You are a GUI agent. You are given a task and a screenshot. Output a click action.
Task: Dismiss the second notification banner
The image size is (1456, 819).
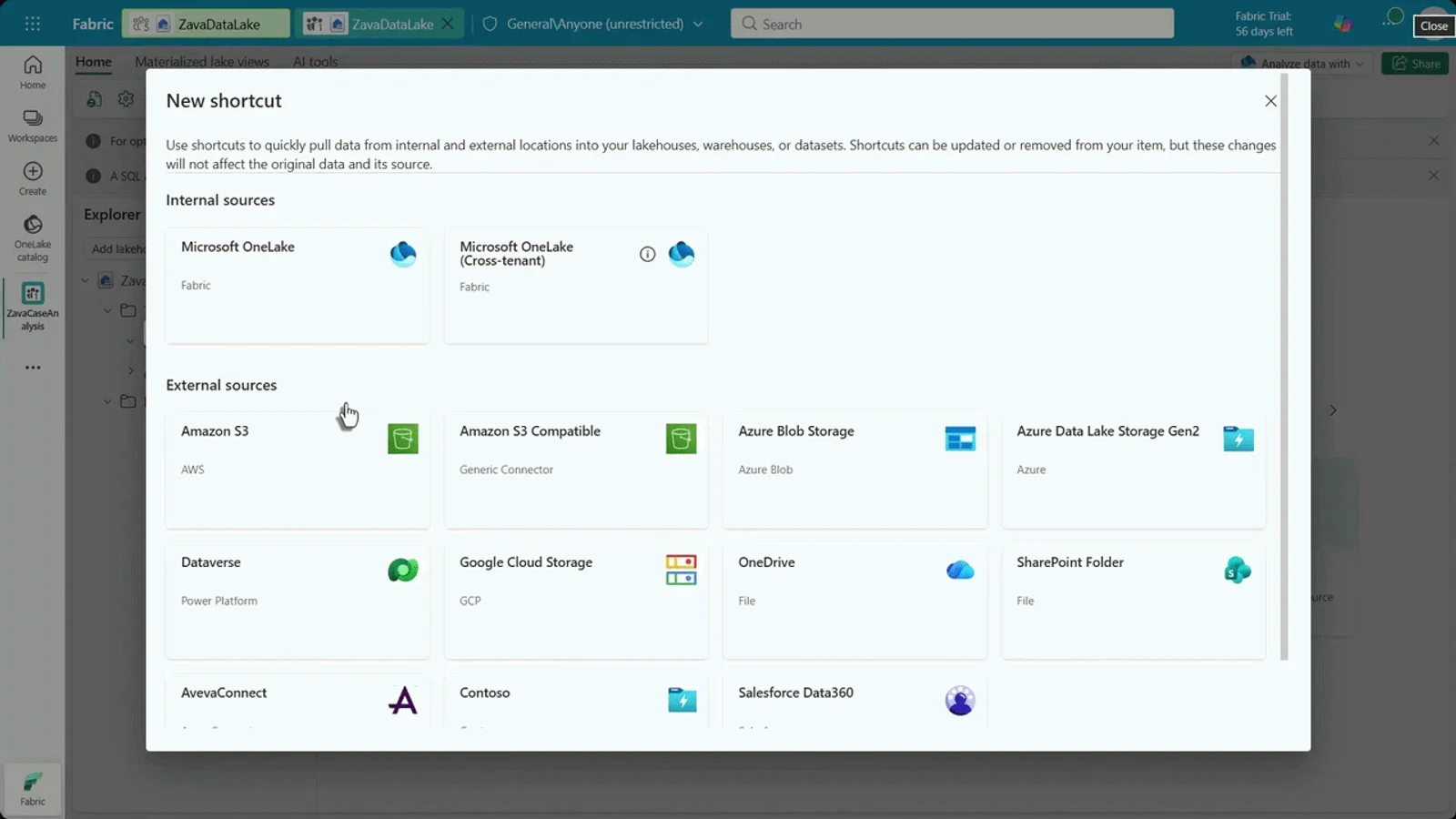tap(1433, 175)
